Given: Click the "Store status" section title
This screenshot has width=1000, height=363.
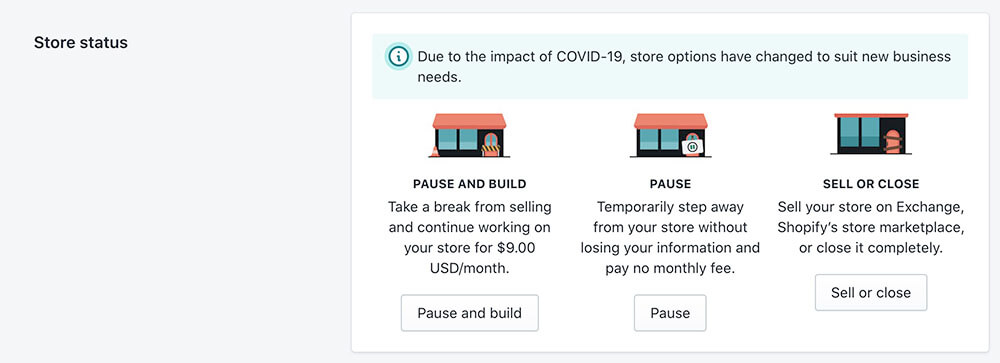Looking at the screenshot, I should coord(81,43).
